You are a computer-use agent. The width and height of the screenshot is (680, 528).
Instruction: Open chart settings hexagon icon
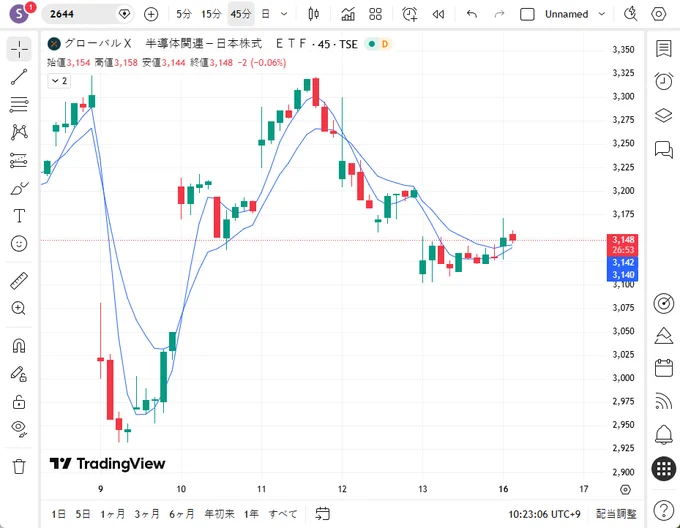(658, 14)
